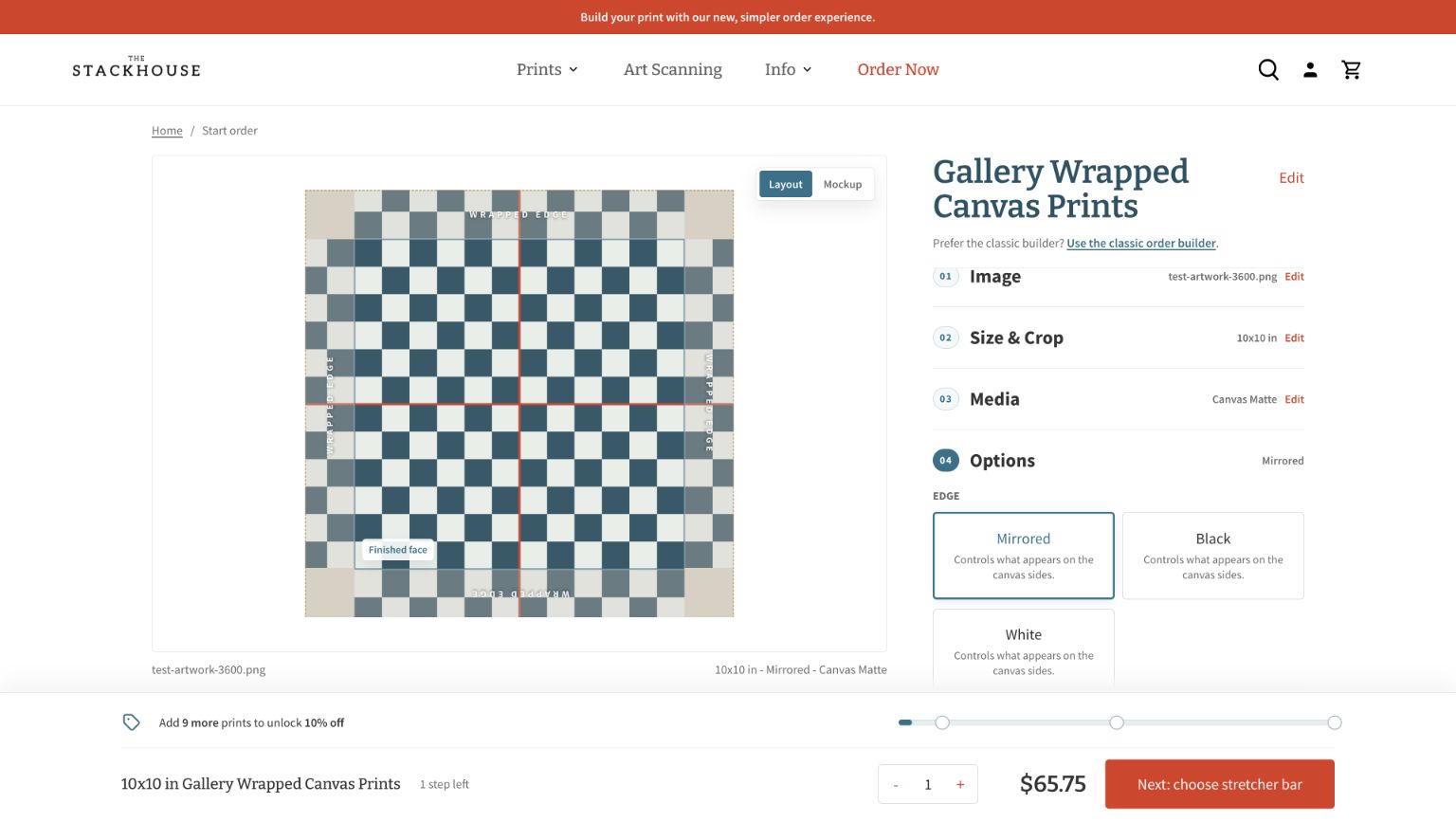Viewport: 1456px width, 822px height.
Task: Switch preview to Layout view
Action: point(786,184)
